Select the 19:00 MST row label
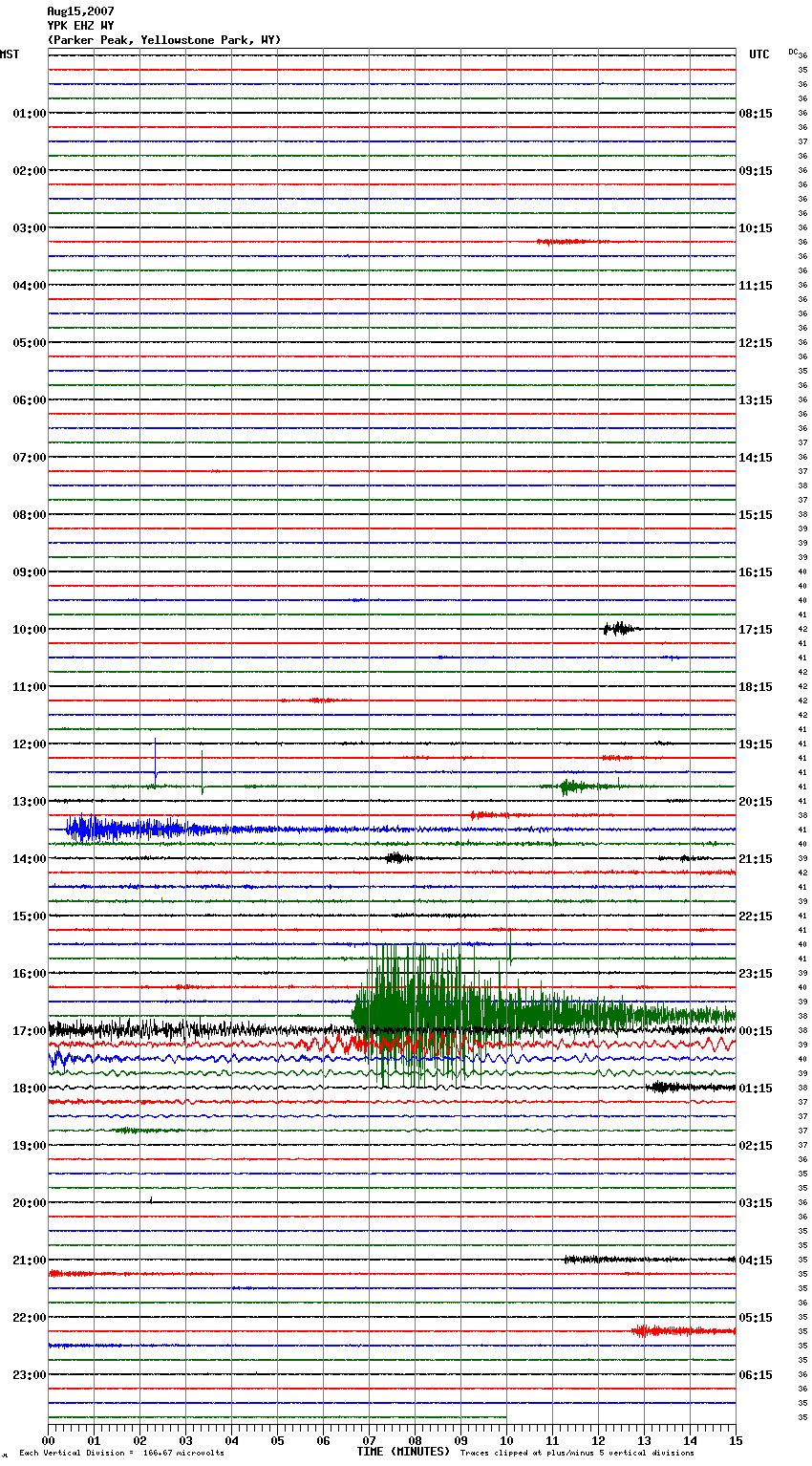 click(29, 1146)
